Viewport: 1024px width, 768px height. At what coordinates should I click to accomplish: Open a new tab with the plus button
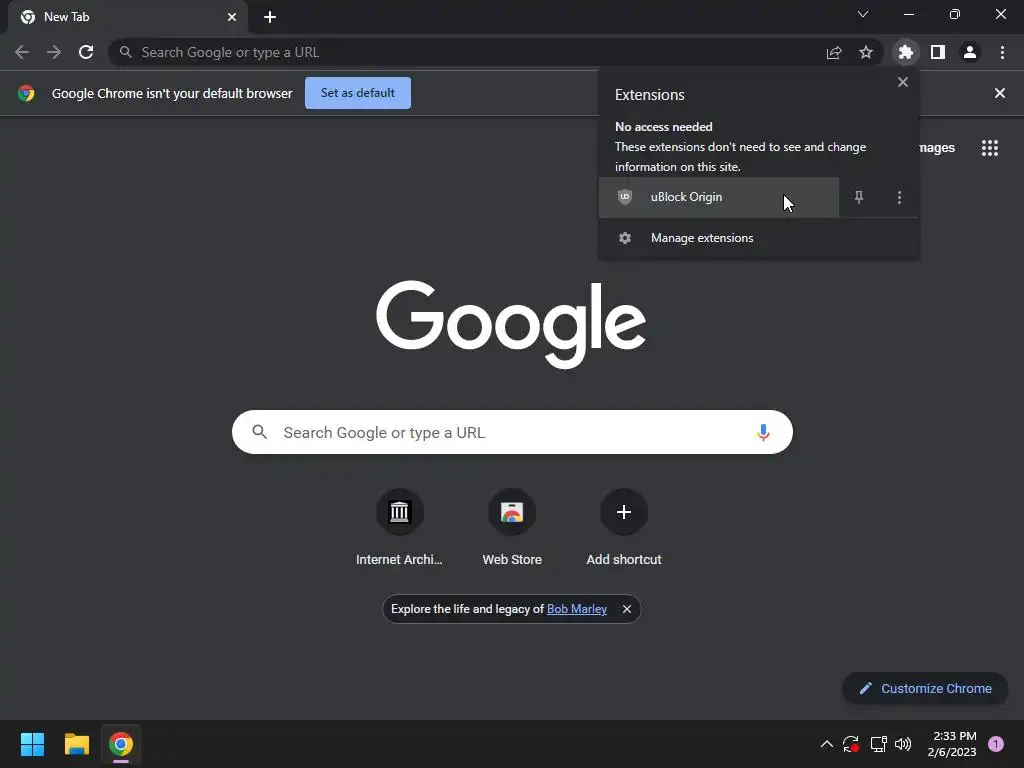pos(270,17)
